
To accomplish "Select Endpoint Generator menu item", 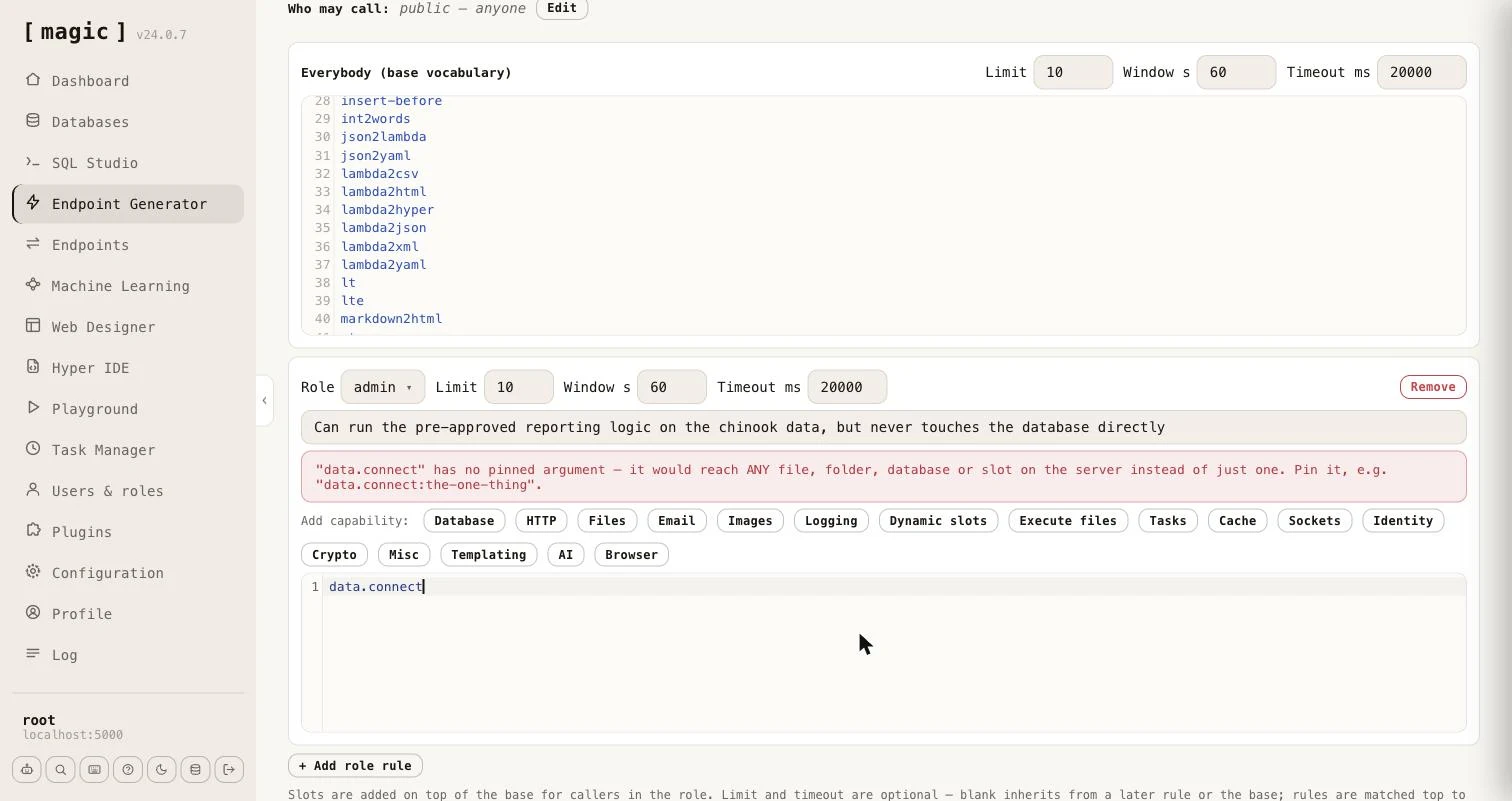I will pos(128,204).
